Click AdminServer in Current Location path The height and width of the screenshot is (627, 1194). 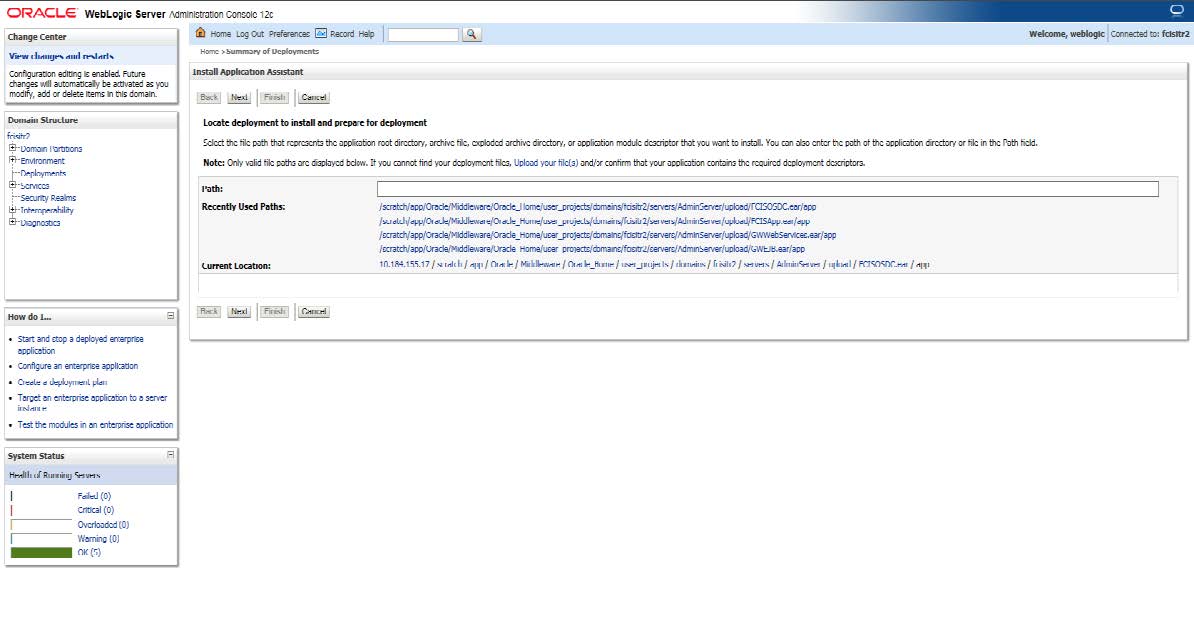click(x=799, y=264)
